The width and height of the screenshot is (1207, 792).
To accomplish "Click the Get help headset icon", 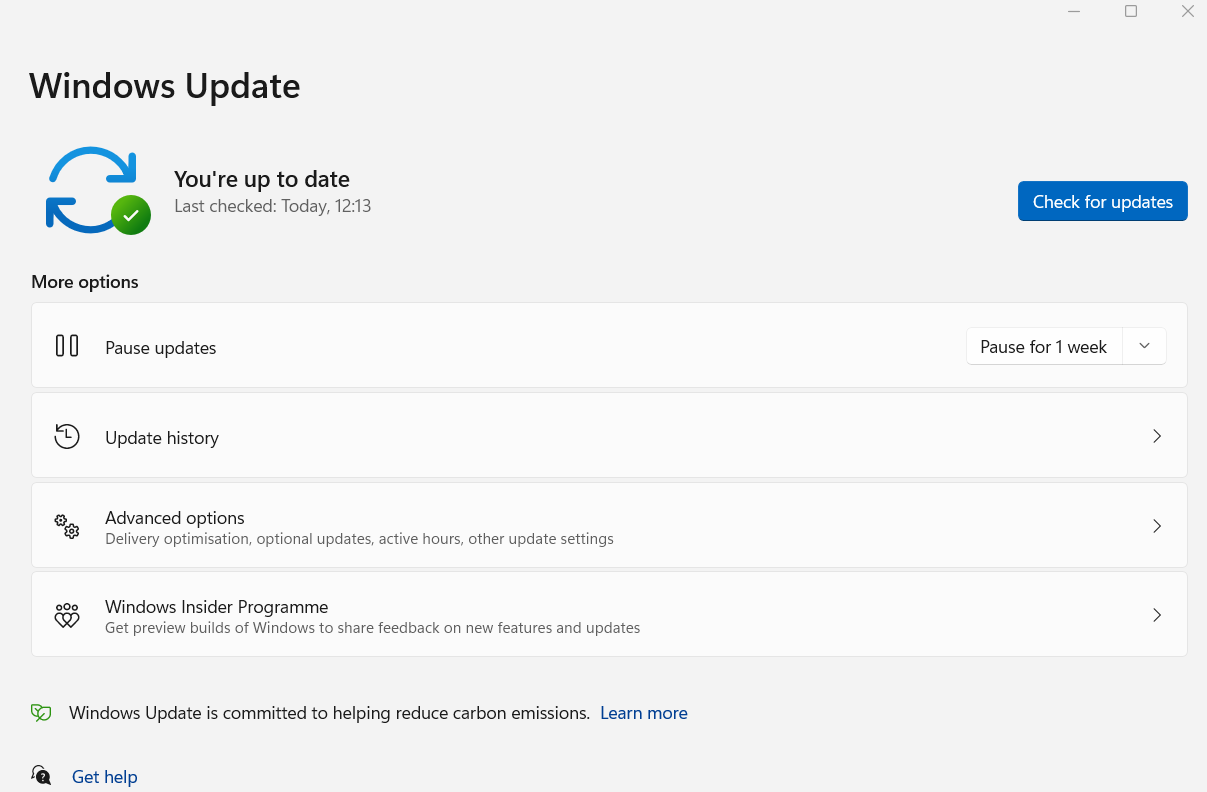I will click(x=40, y=775).
